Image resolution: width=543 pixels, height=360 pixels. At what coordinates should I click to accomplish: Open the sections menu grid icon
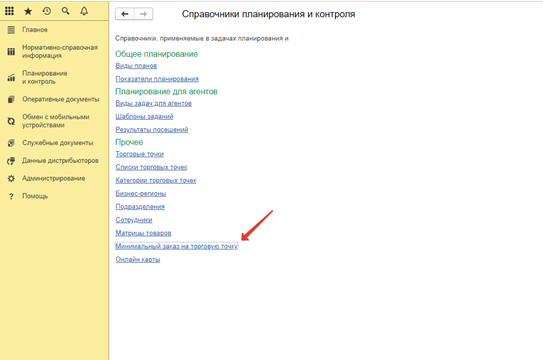pos(9,11)
